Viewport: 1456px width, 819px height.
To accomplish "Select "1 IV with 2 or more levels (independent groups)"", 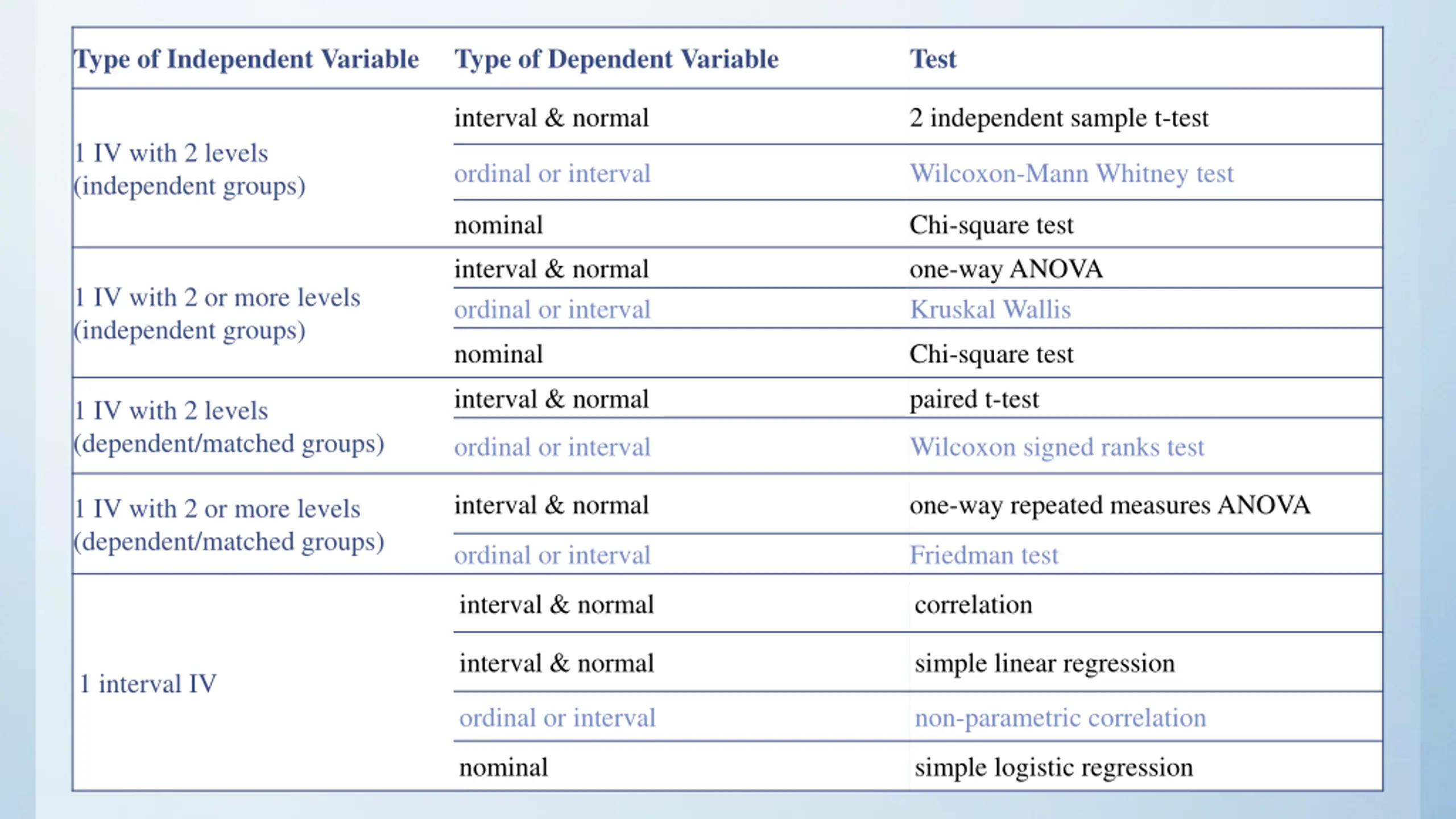I will pos(217,314).
